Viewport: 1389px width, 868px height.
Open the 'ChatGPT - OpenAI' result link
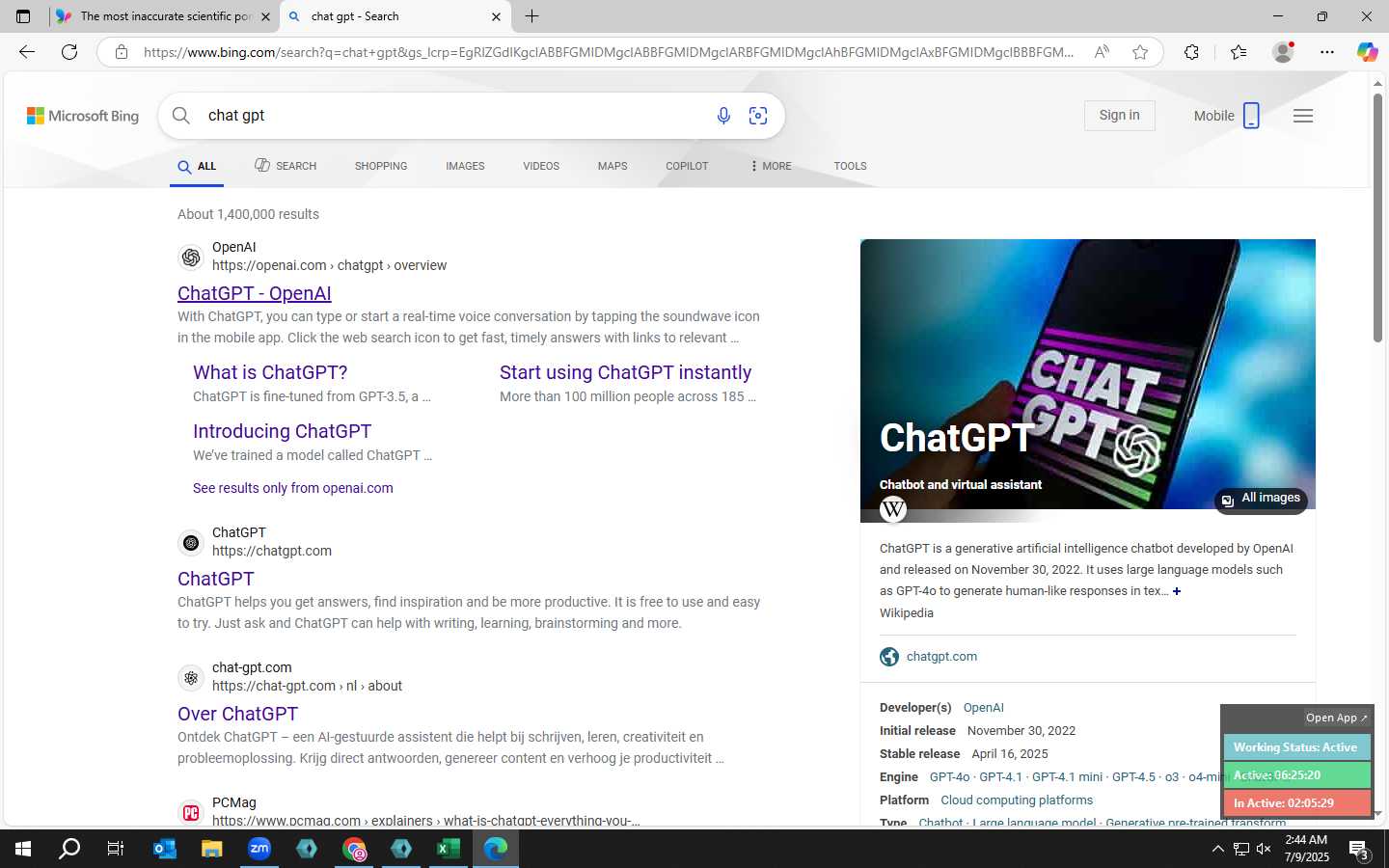255,293
